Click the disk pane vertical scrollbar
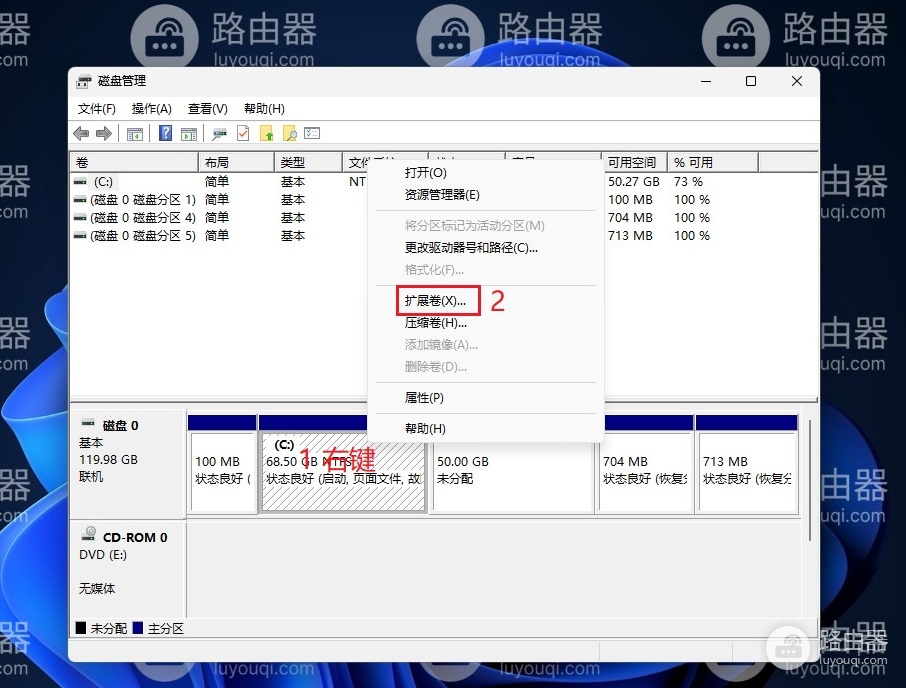 pos(810,481)
